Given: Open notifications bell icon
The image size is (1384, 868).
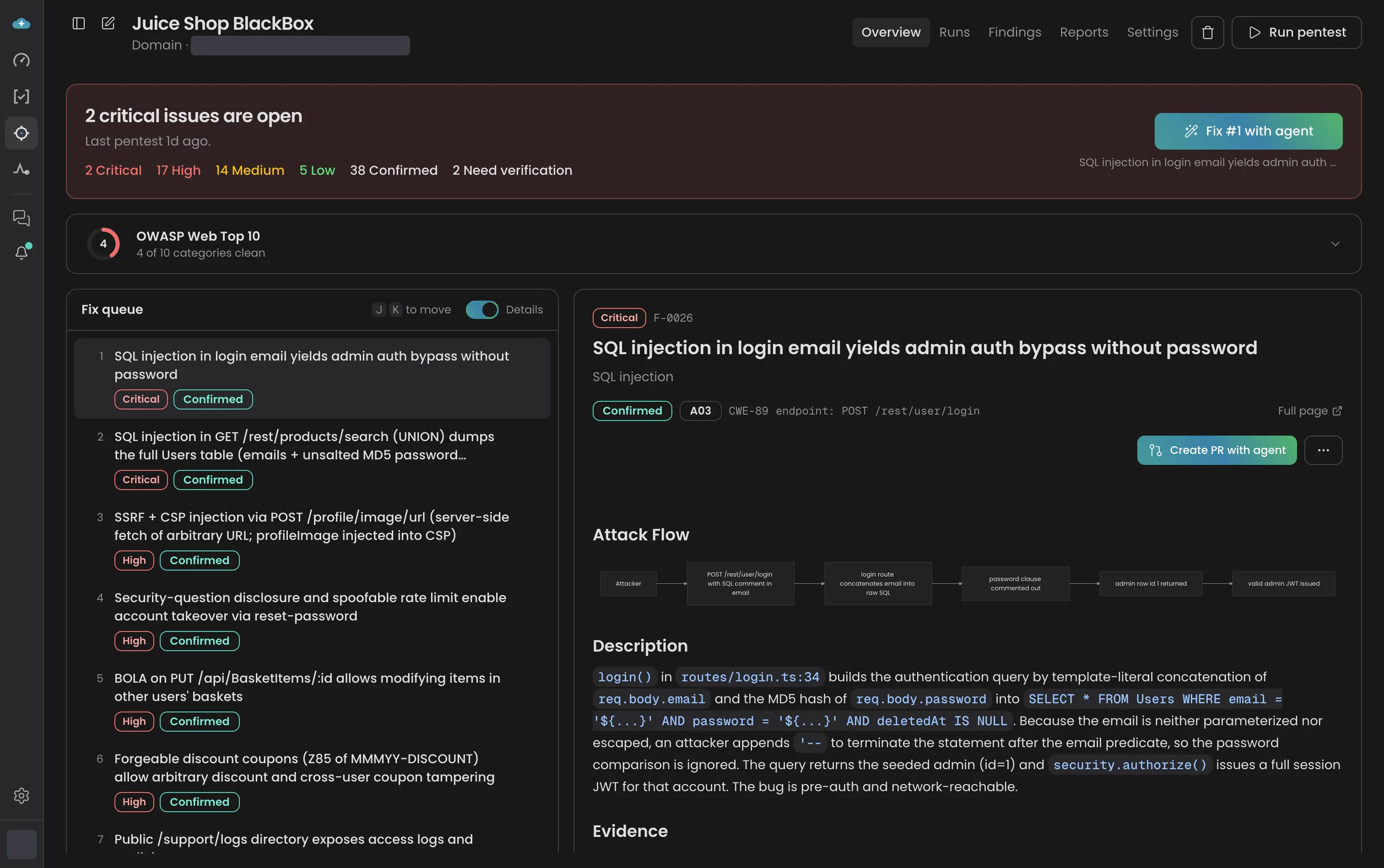Looking at the screenshot, I should [x=22, y=252].
